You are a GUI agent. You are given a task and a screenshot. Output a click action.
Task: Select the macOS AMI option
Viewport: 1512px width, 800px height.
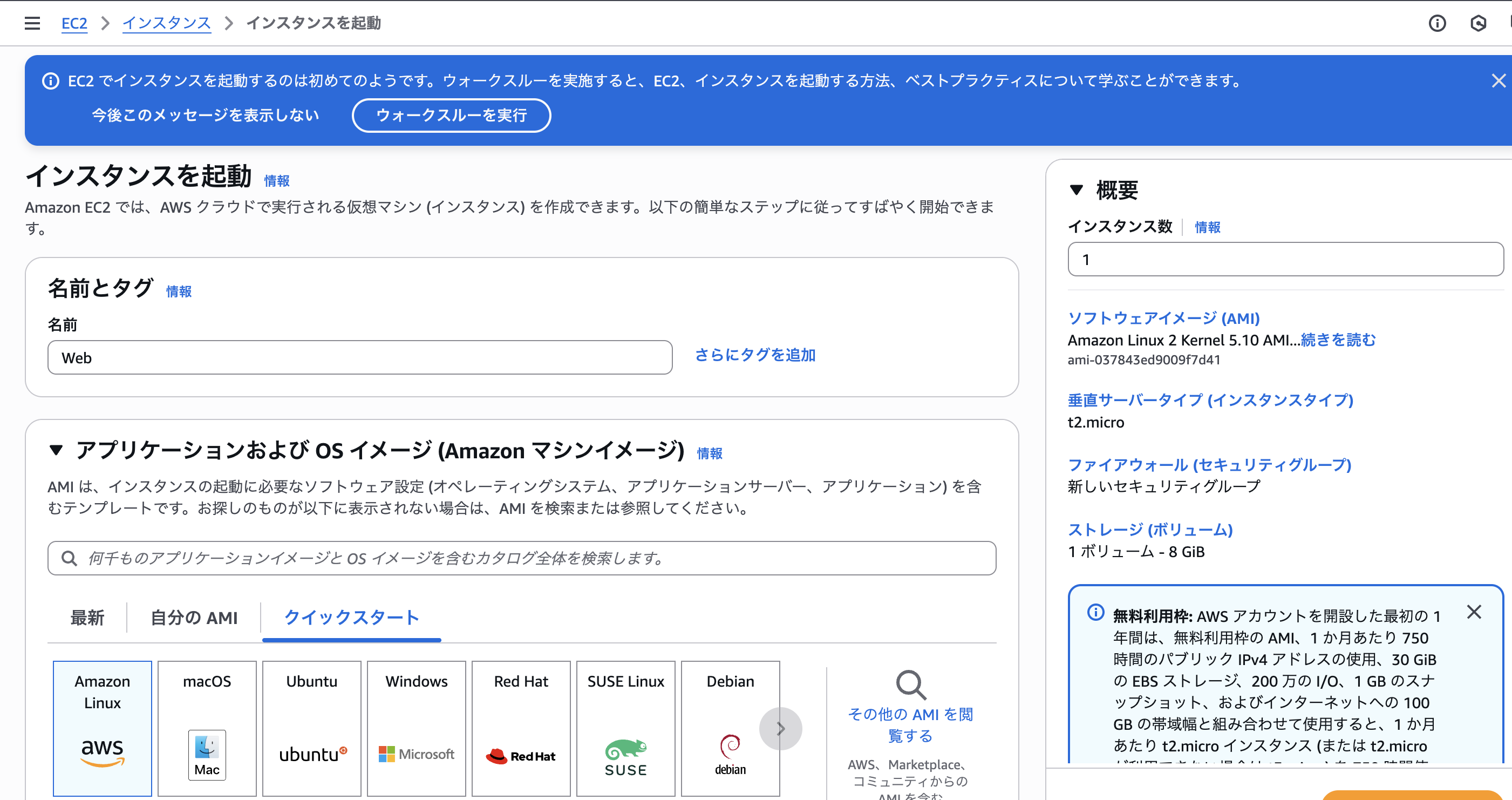coord(207,728)
